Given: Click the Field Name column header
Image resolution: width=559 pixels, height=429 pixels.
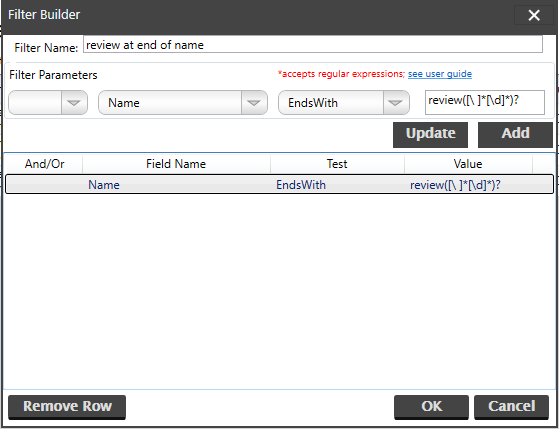Looking at the screenshot, I should click(x=176, y=164).
